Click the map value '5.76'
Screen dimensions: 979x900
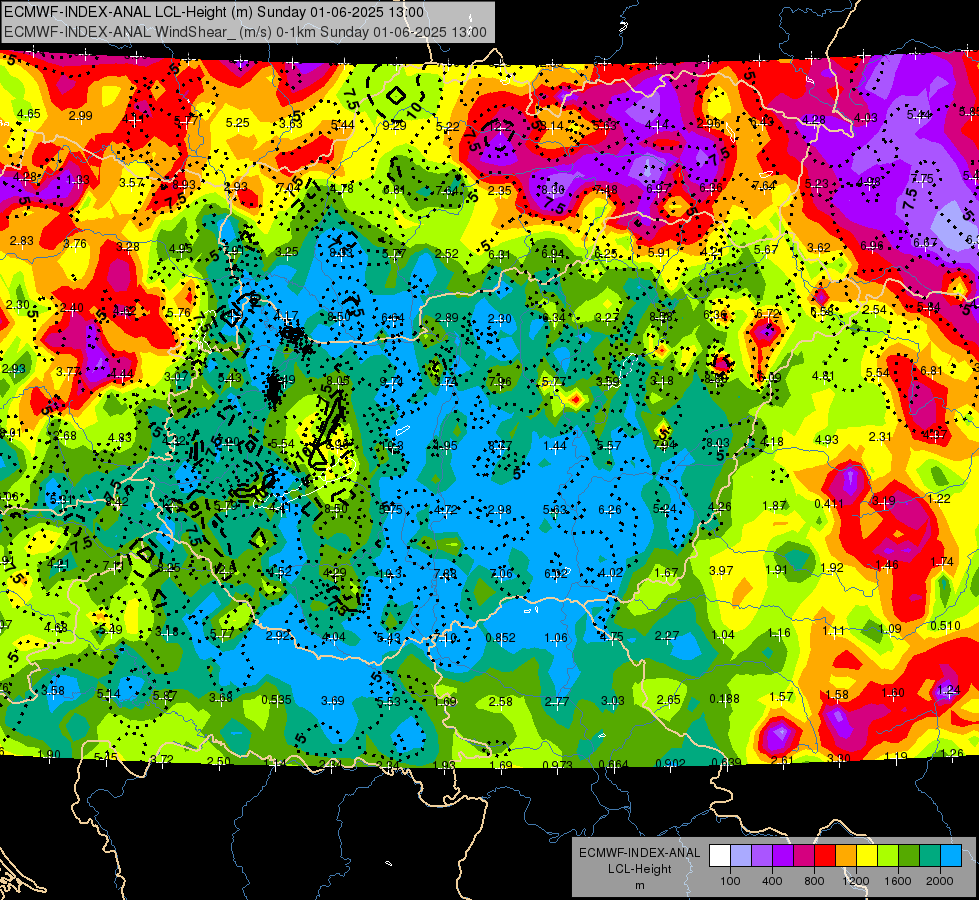pyautogui.click(x=179, y=313)
